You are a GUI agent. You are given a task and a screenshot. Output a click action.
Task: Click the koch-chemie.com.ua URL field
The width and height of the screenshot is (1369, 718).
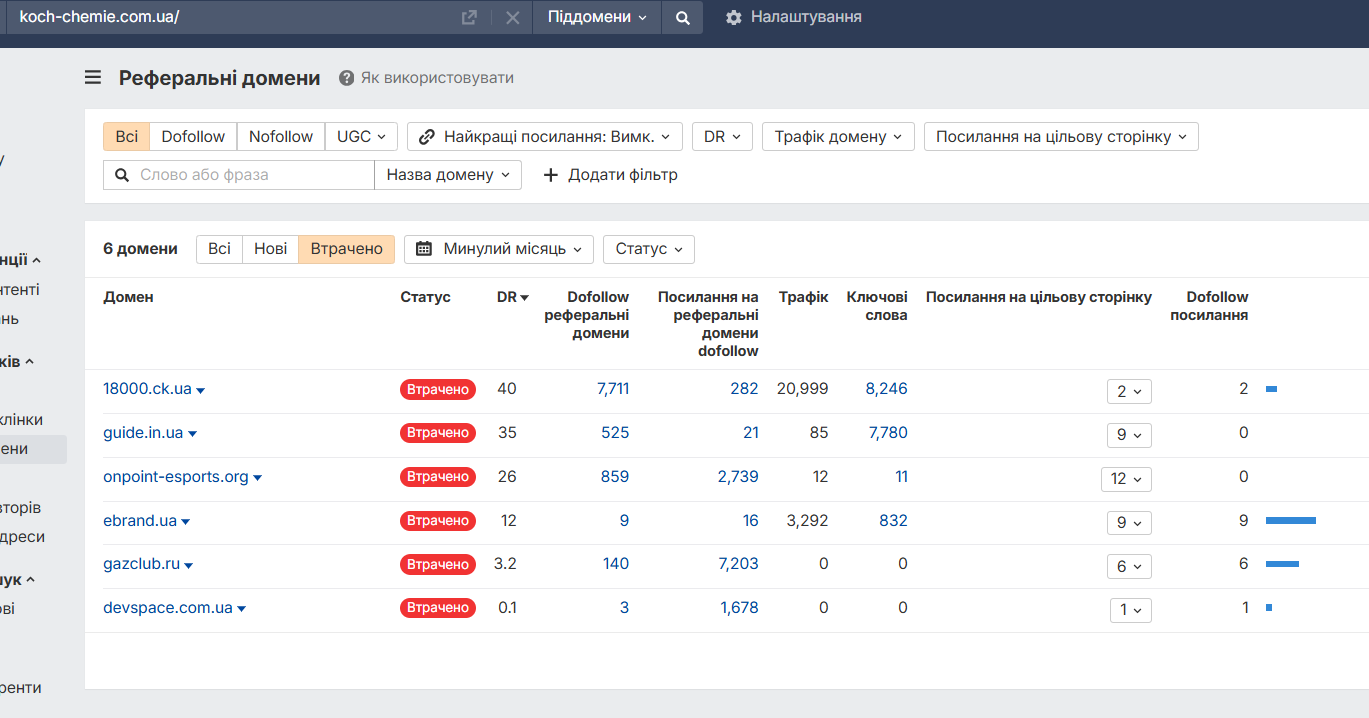230,17
